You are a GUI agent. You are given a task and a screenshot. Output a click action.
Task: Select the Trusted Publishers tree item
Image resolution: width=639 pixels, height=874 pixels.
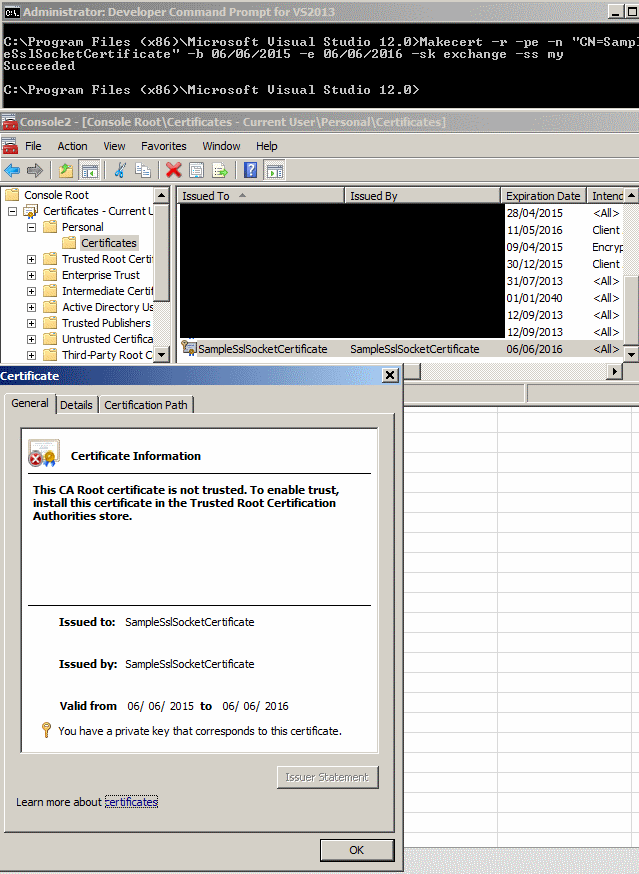[106, 323]
